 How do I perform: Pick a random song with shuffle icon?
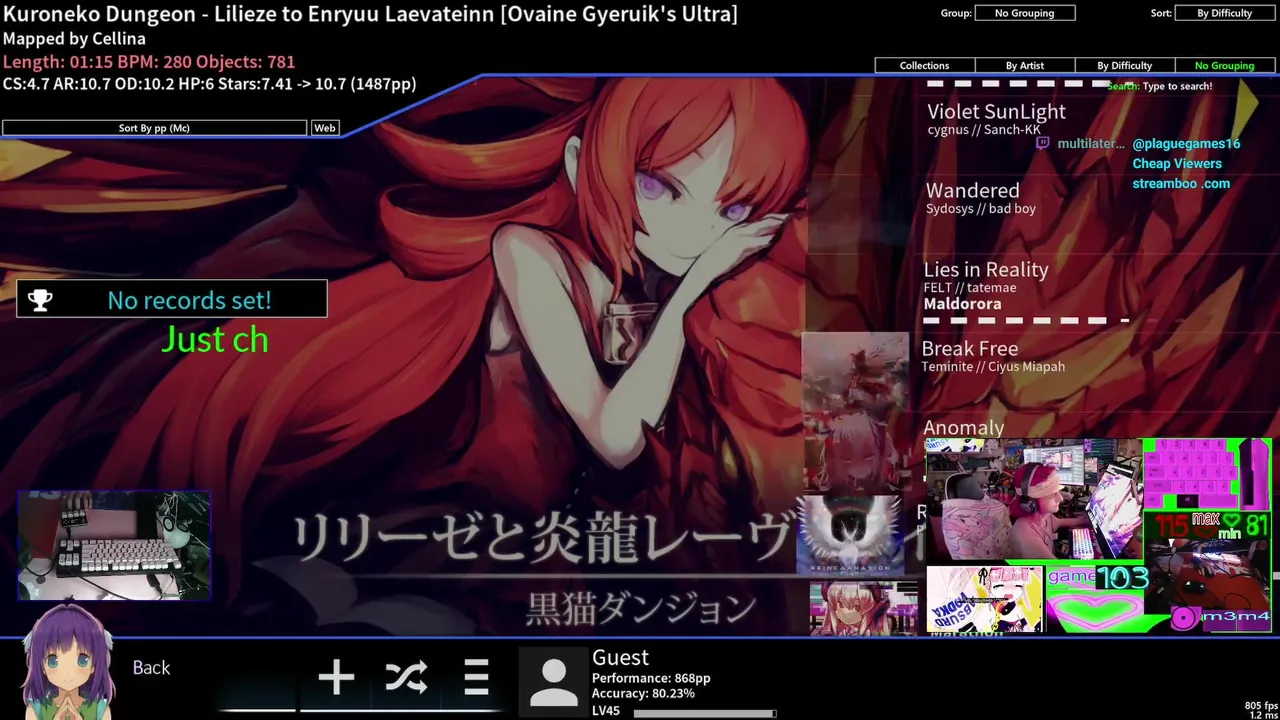click(x=406, y=677)
